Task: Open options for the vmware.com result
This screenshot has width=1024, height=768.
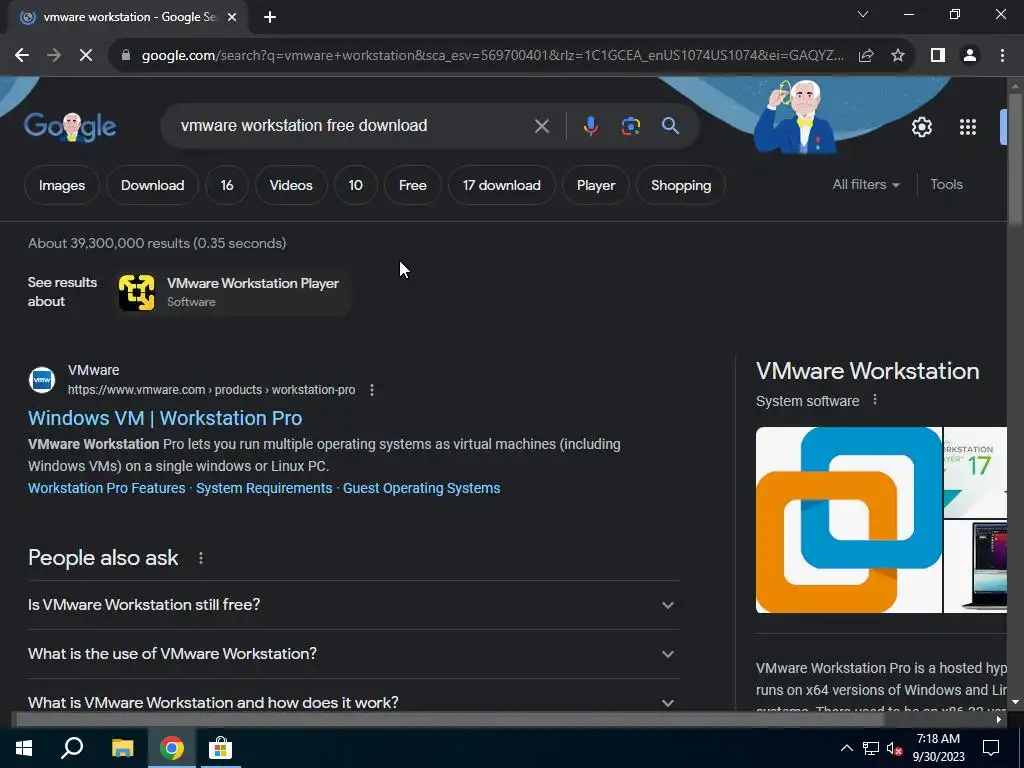Action: [x=372, y=390]
